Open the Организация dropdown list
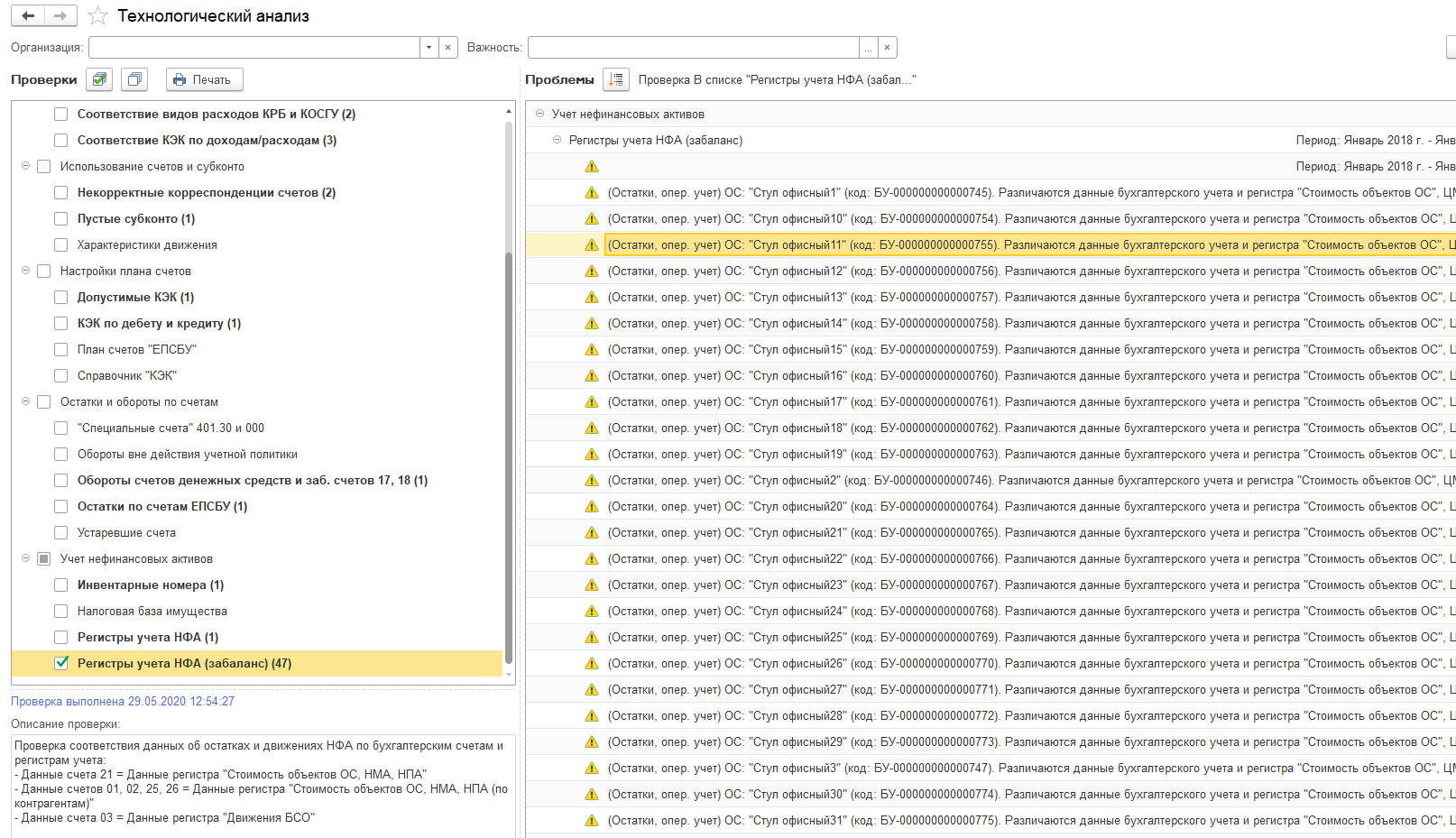This screenshot has height=838, width=1456. pos(429,47)
